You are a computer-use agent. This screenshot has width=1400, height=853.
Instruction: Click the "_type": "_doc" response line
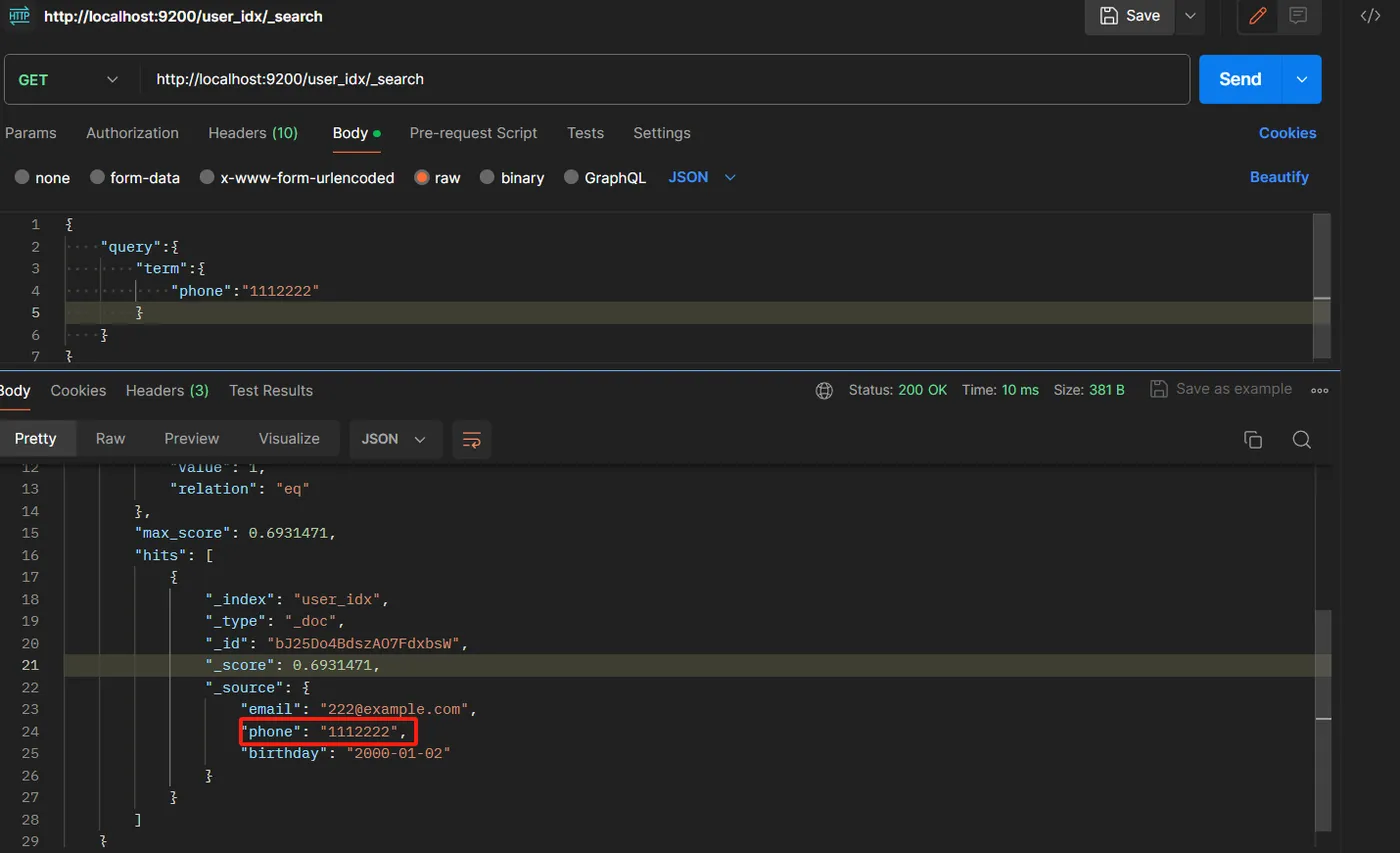coord(275,622)
